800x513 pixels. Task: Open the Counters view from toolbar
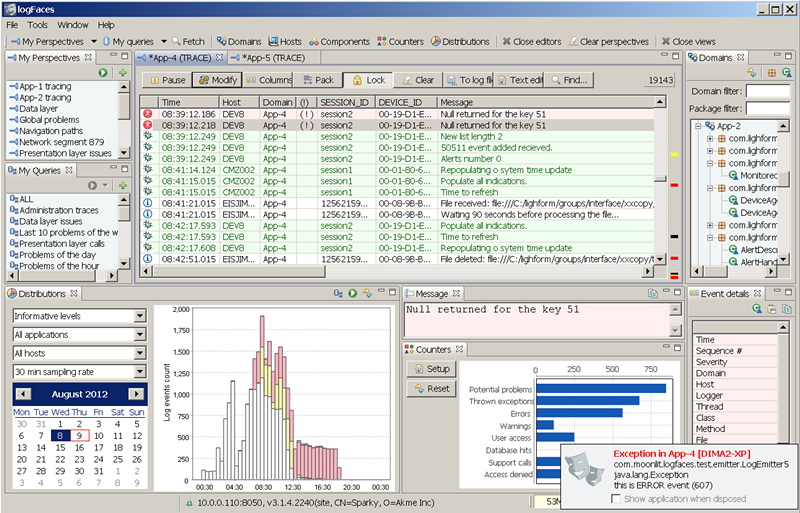(x=400, y=42)
